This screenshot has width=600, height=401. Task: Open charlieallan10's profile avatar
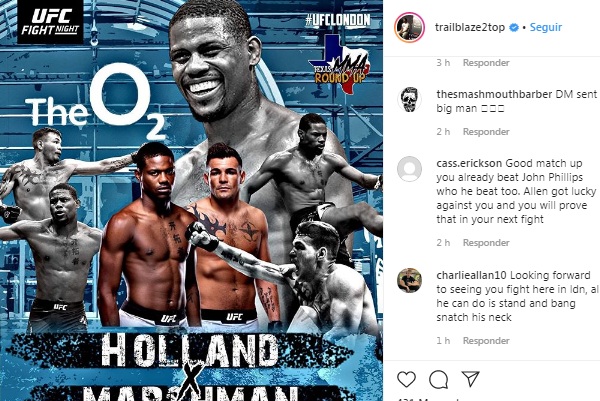pyautogui.click(x=409, y=280)
